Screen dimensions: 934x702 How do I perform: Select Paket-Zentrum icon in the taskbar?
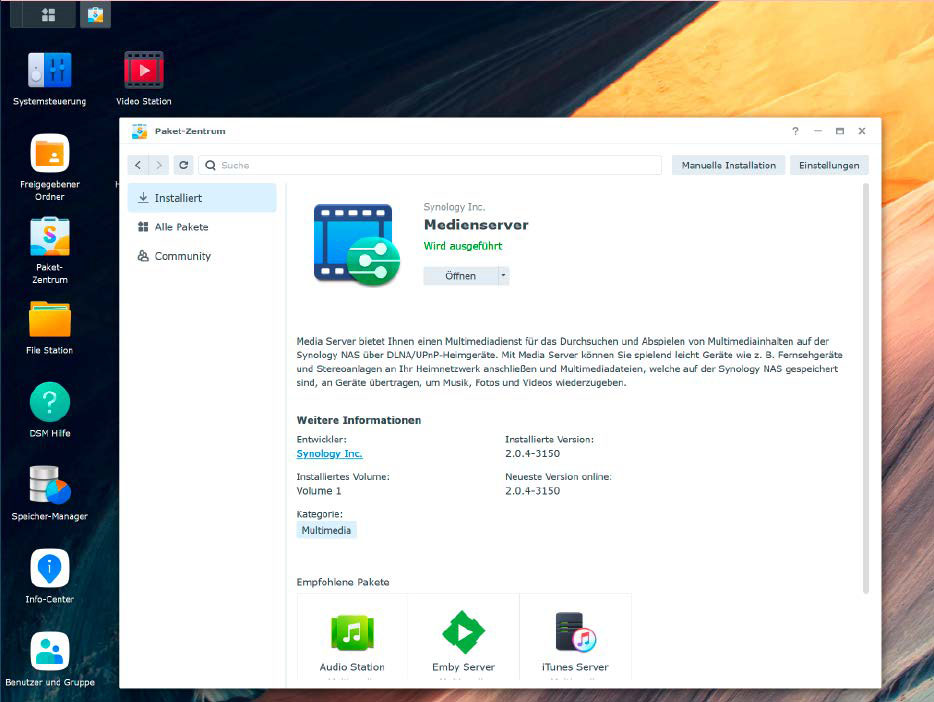(x=95, y=15)
